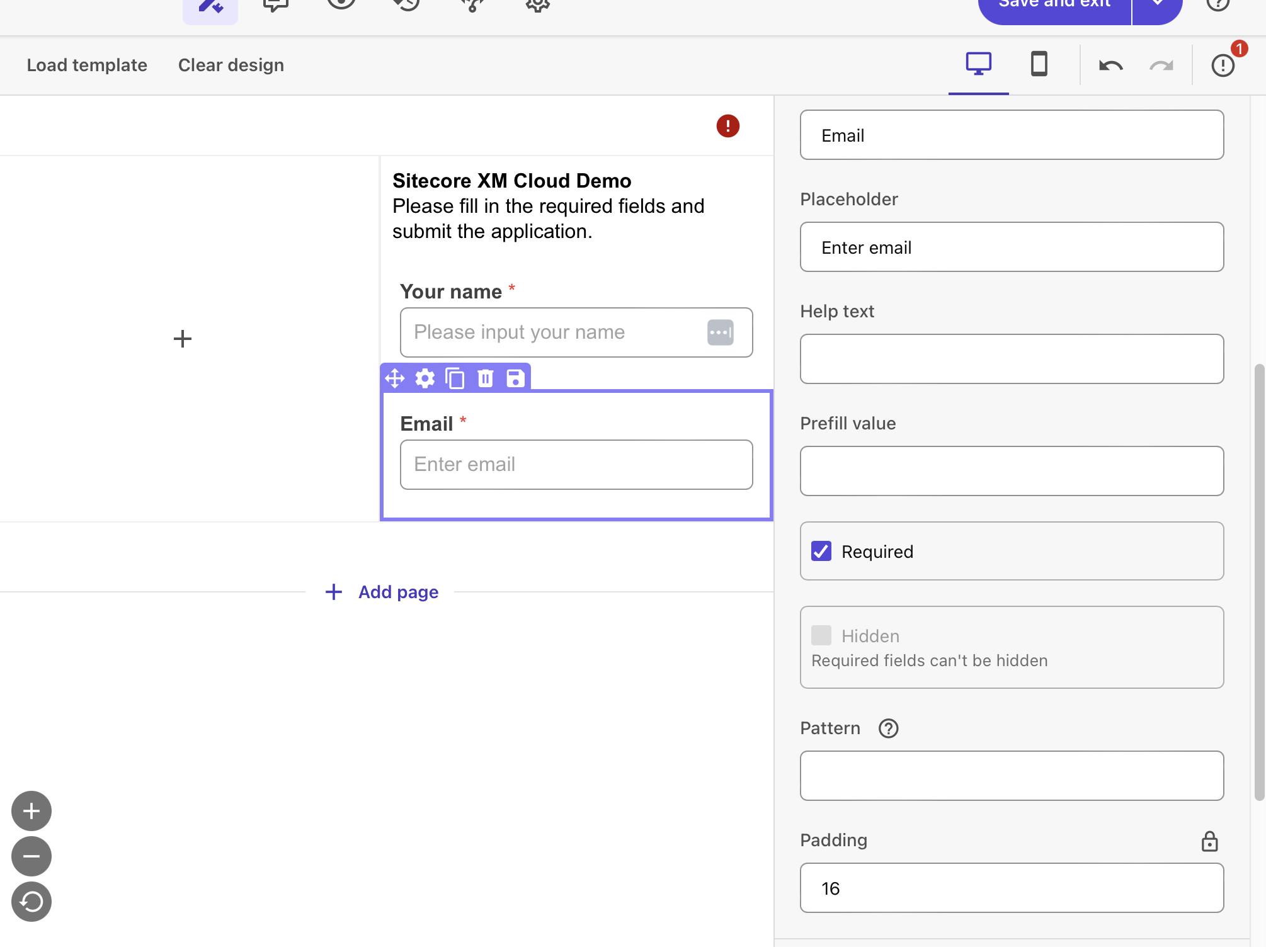Click the plus in empty left column
1266x952 pixels.
[x=183, y=339]
